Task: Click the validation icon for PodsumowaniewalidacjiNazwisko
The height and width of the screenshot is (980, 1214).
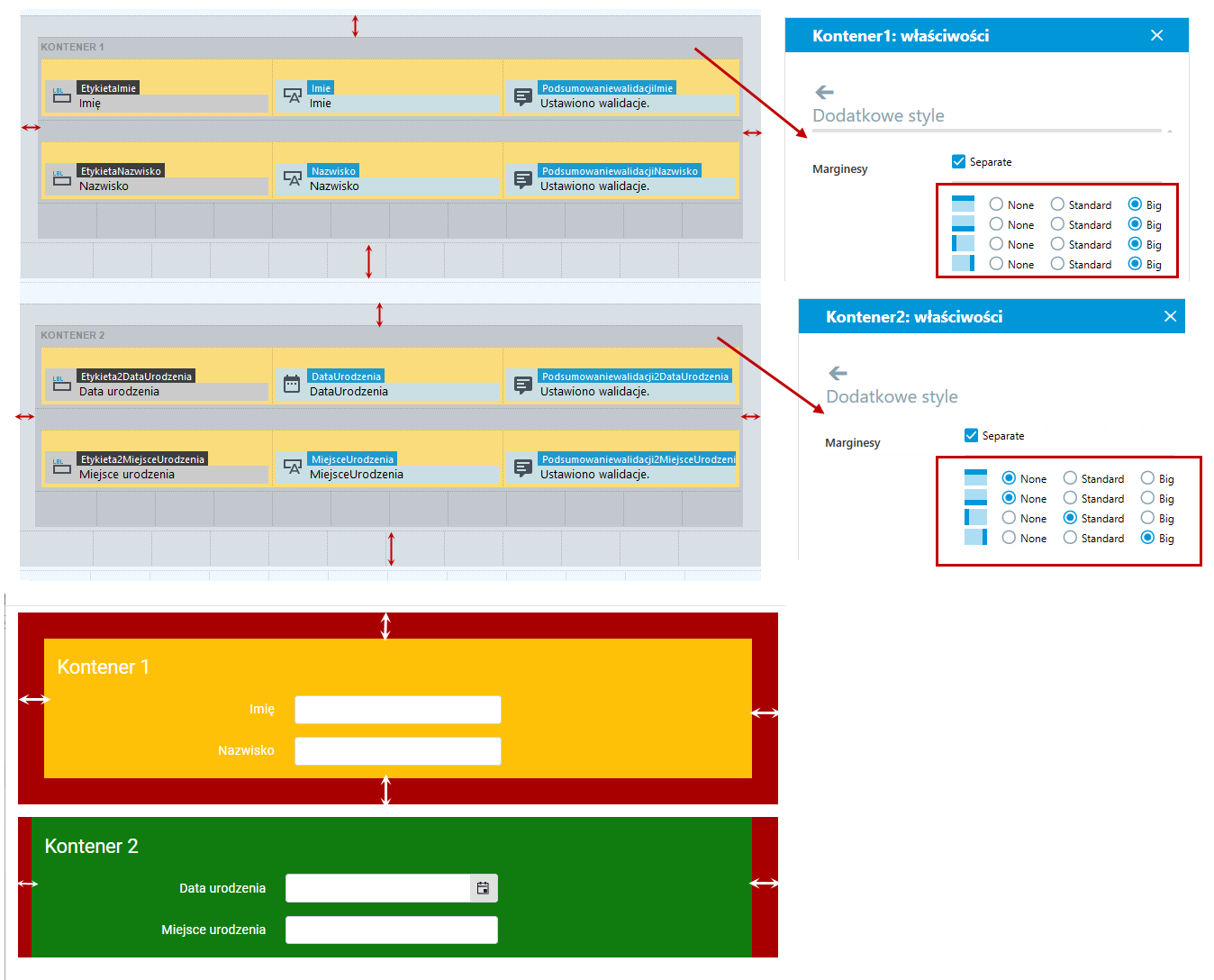Action: [523, 178]
